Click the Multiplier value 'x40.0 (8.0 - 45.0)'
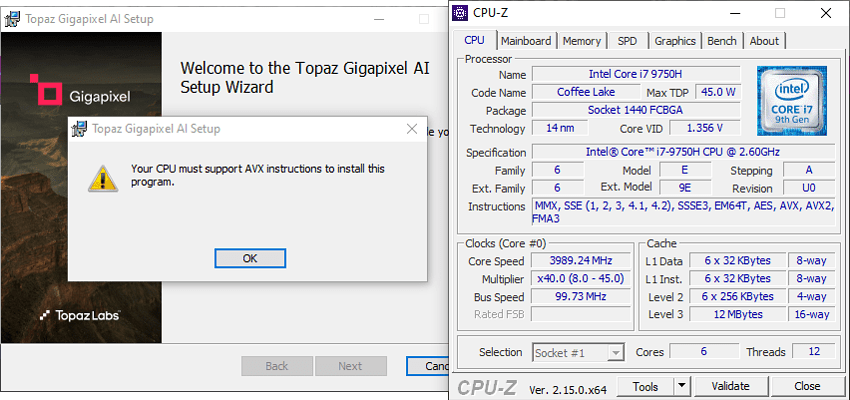850x400 pixels. [581, 279]
